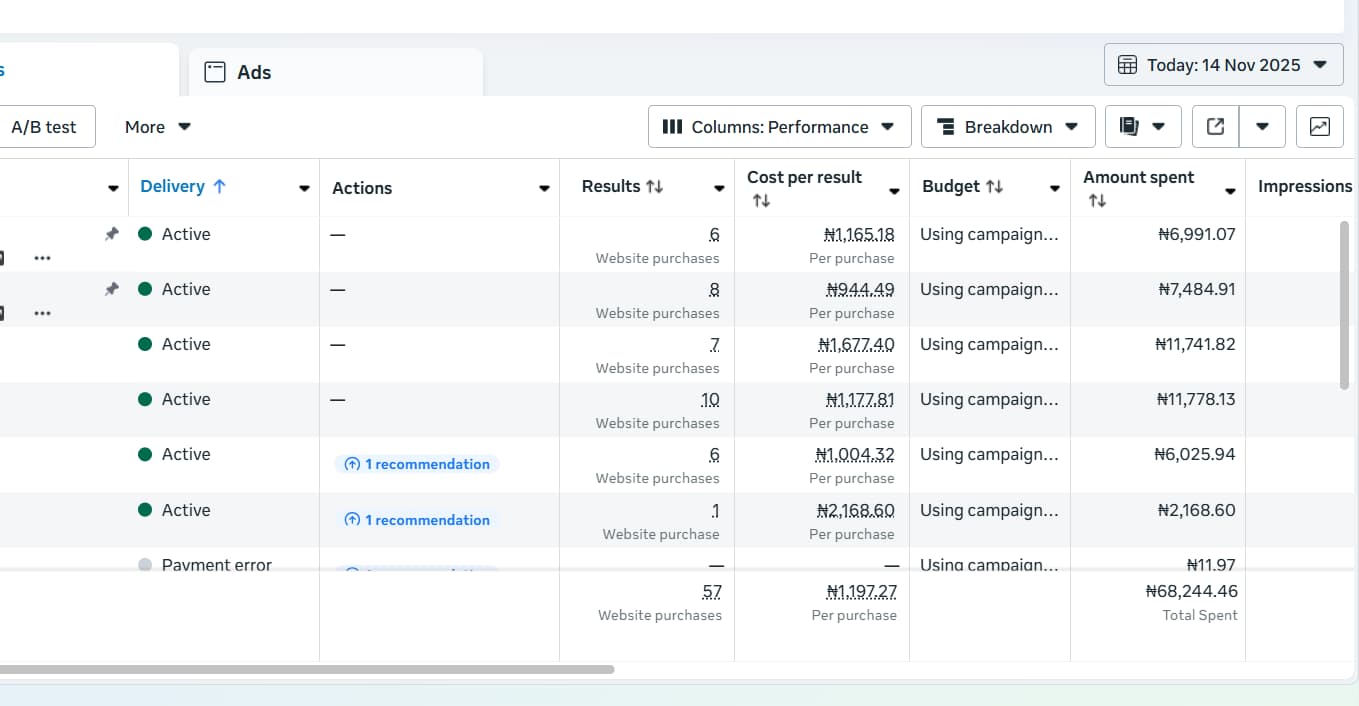Open 1 recommendation on the ₦6,025.94 row
Viewport: 1359px width, 706px height.
(x=417, y=464)
